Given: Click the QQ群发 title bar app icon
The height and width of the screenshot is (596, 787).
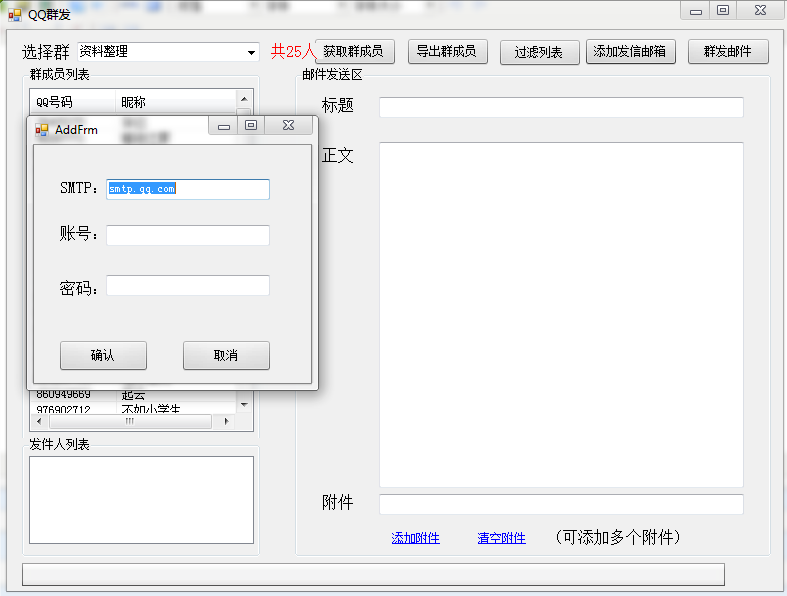Looking at the screenshot, I should pyautogui.click(x=15, y=15).
